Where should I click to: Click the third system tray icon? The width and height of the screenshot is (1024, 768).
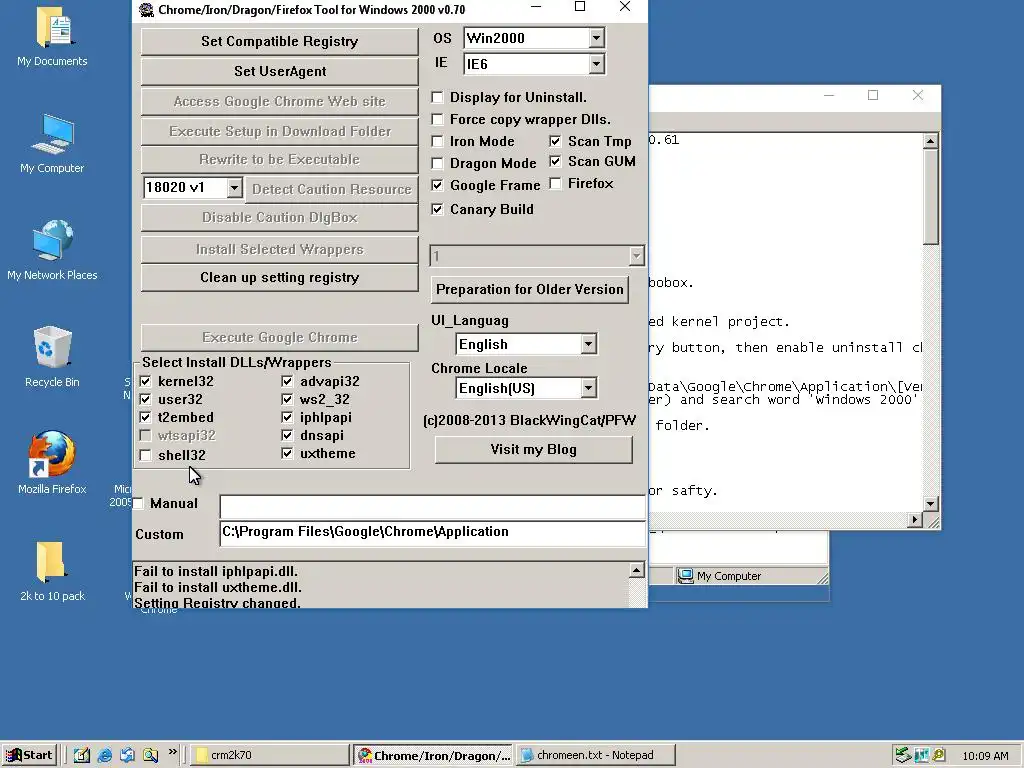[x=939, y=755]
